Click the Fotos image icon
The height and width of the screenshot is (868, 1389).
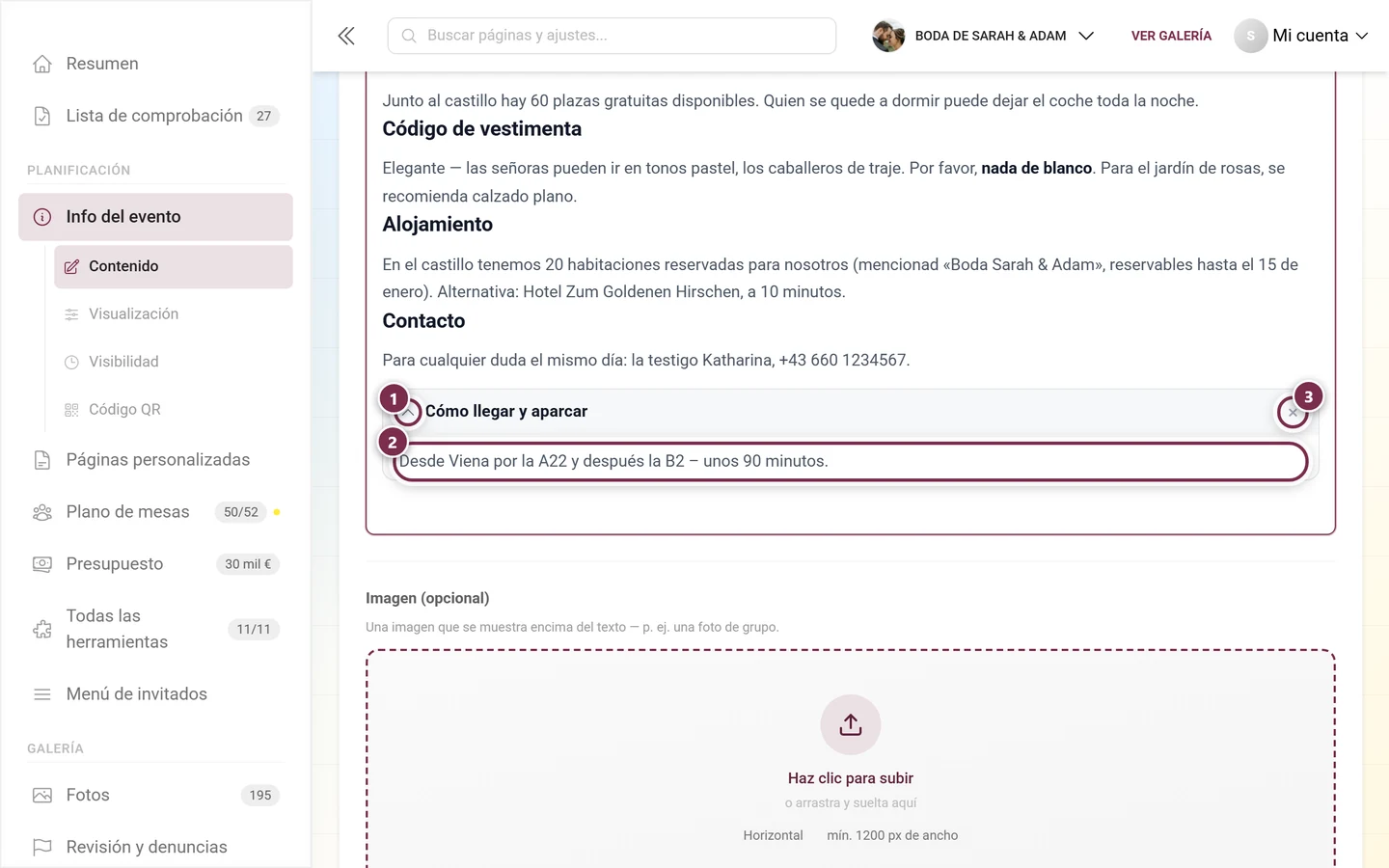click(42, 796)
